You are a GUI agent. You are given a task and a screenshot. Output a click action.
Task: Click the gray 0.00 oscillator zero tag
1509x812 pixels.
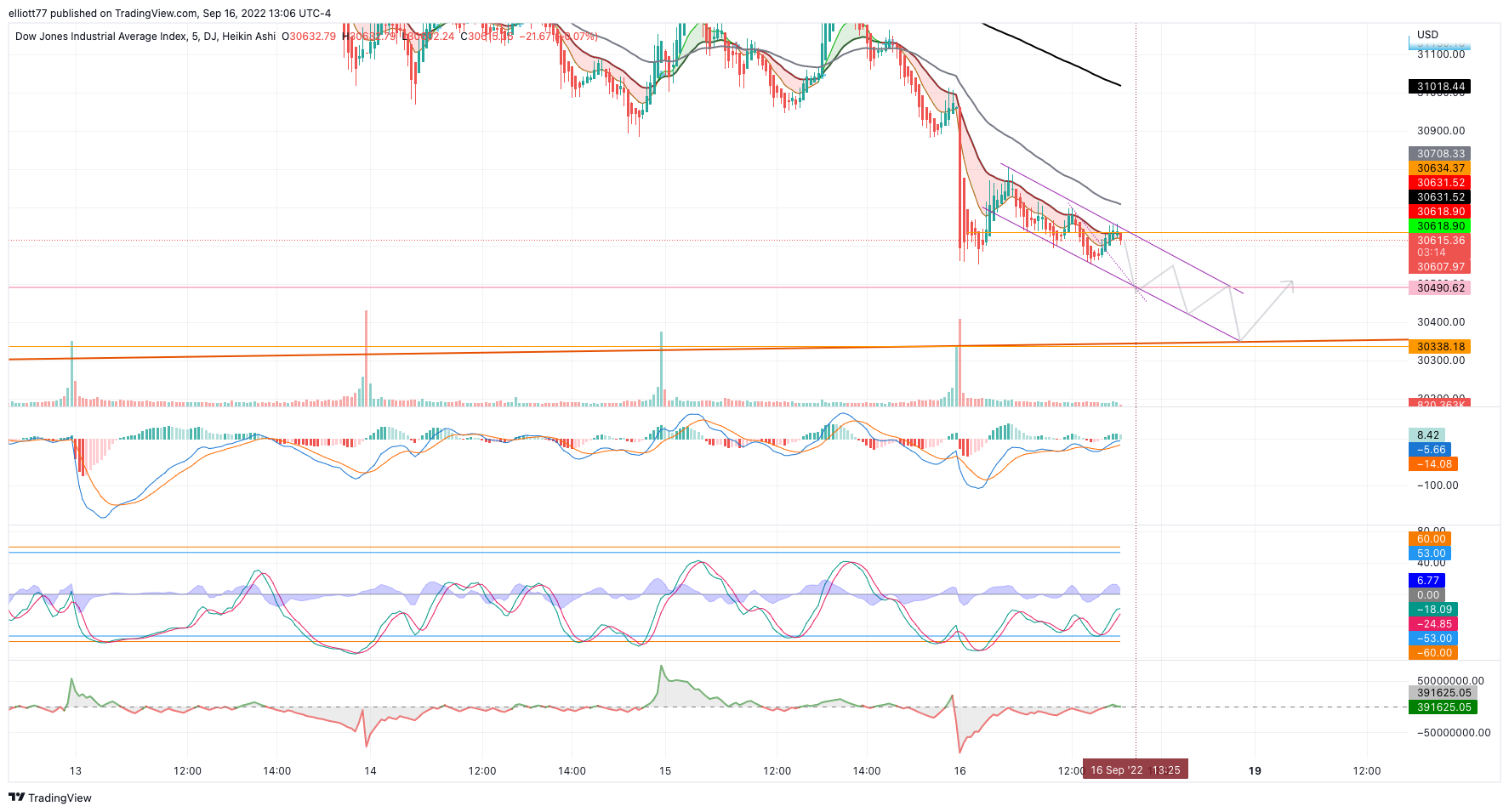1426,595
